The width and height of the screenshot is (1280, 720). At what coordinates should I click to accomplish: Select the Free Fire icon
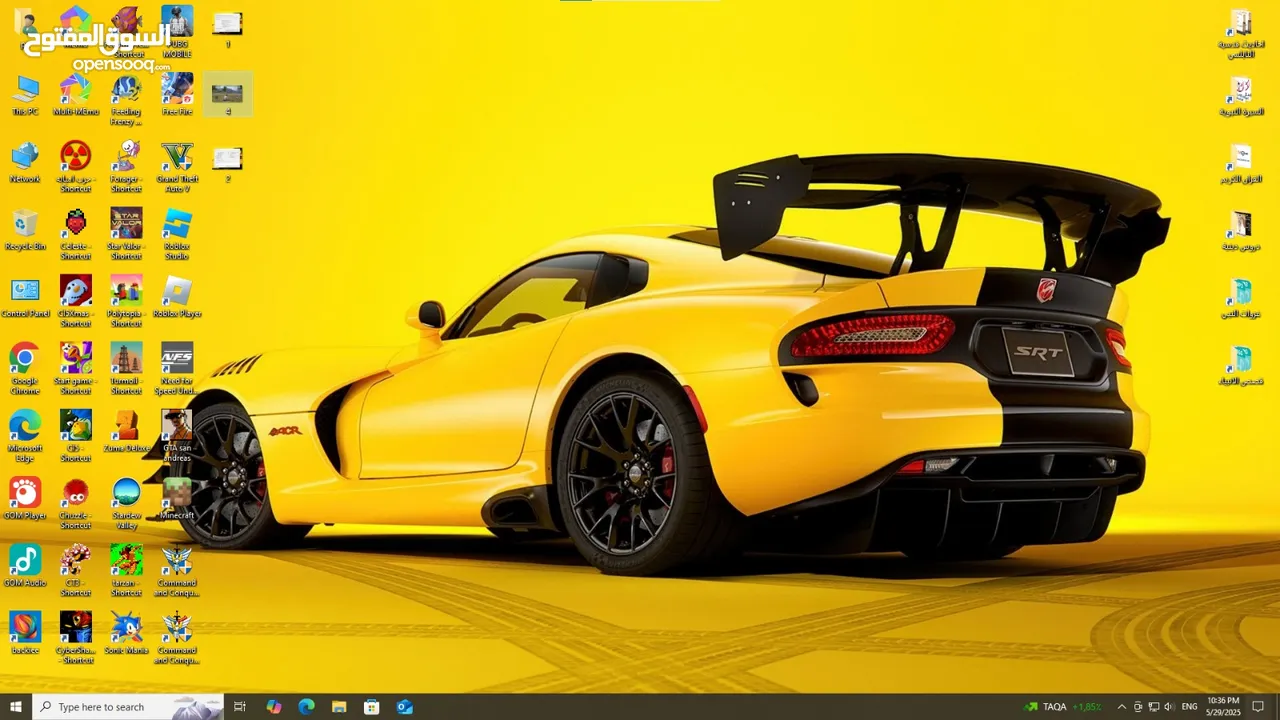[x=177, y=95]
